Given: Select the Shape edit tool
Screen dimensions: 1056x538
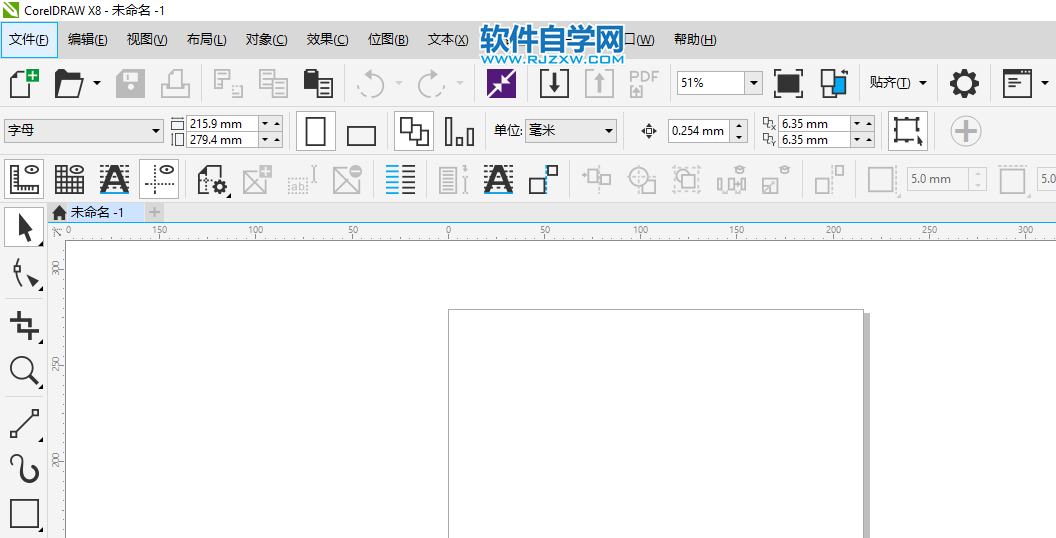Looking at the screenshot, I should tap(24, 274).
